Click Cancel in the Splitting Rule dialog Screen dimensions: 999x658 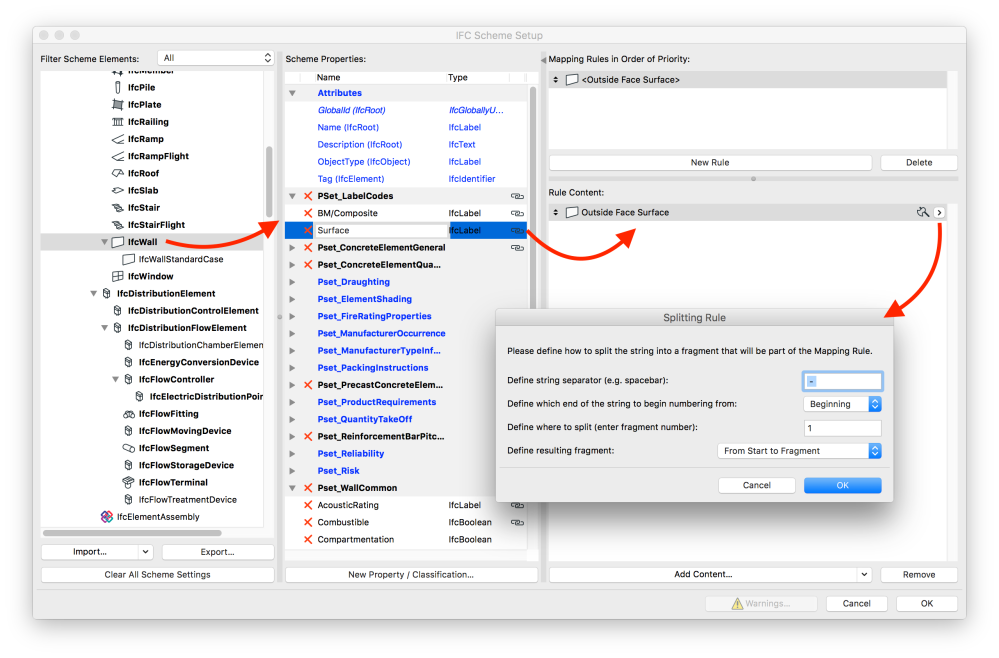pos(756,485)
